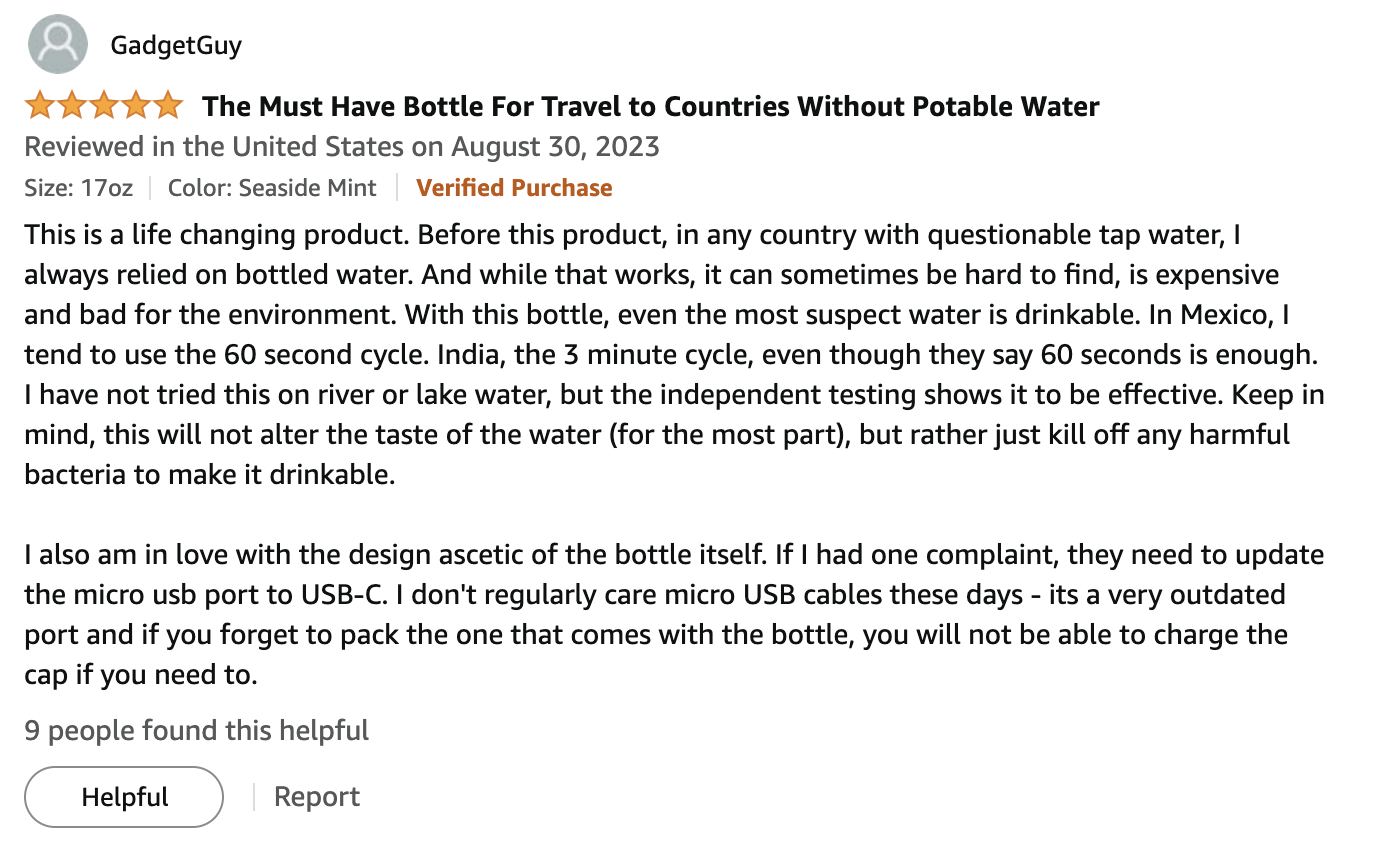Click the 9 people found this helpful text
Viewport: 1400px width, 844px height.
point(197,731)
